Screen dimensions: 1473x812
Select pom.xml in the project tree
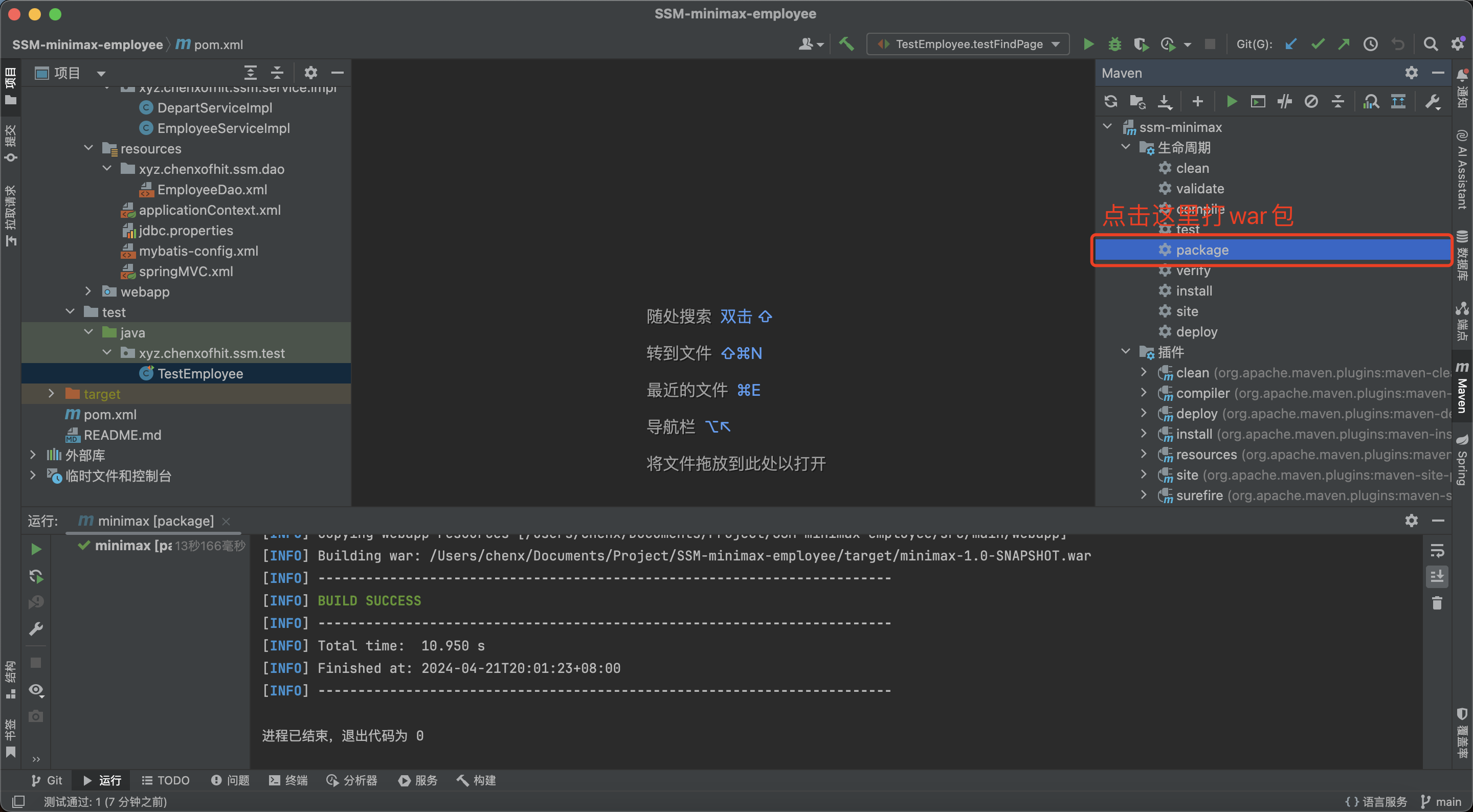110,414
